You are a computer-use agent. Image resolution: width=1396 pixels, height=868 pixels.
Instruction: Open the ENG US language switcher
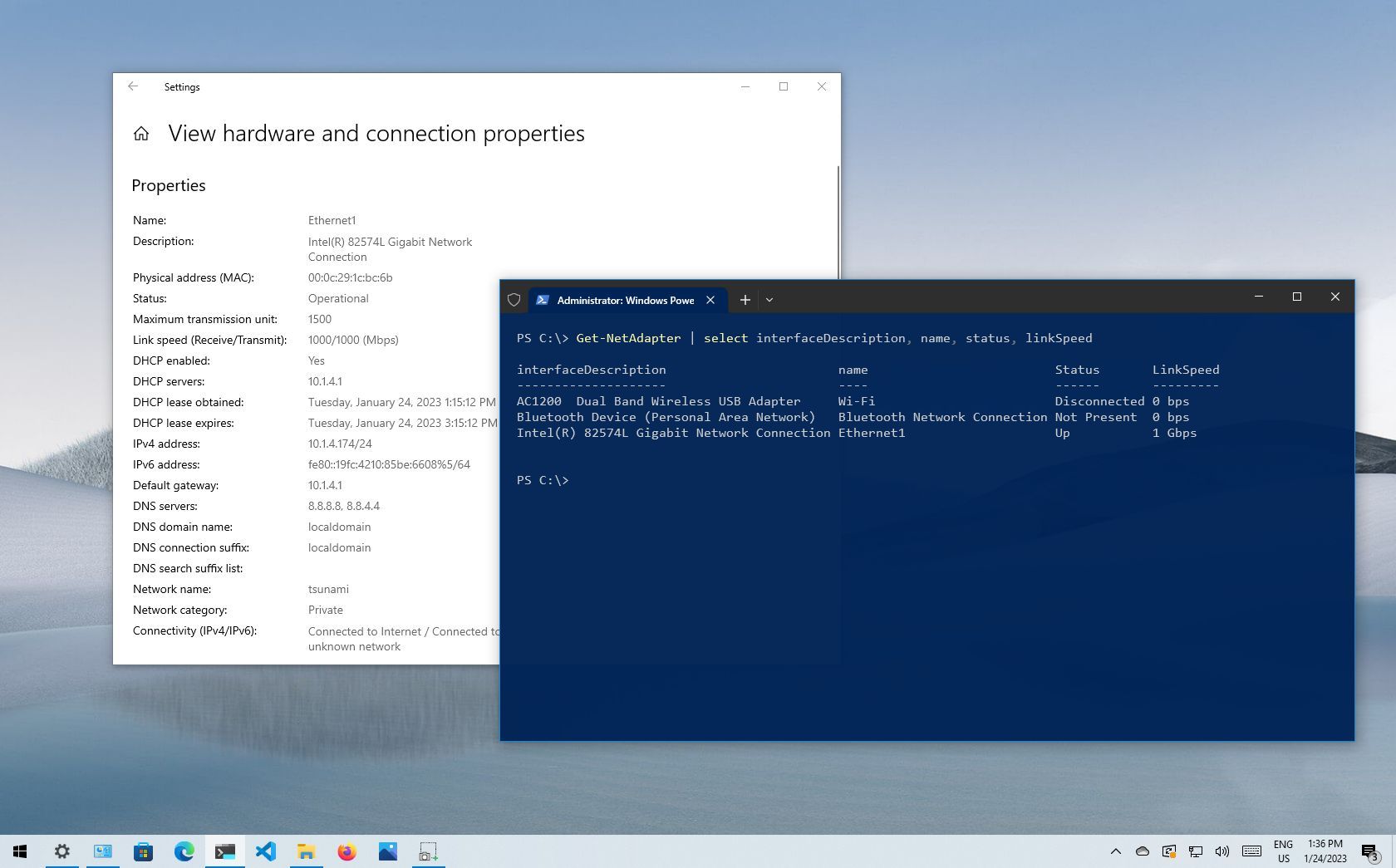(1284, 851)
